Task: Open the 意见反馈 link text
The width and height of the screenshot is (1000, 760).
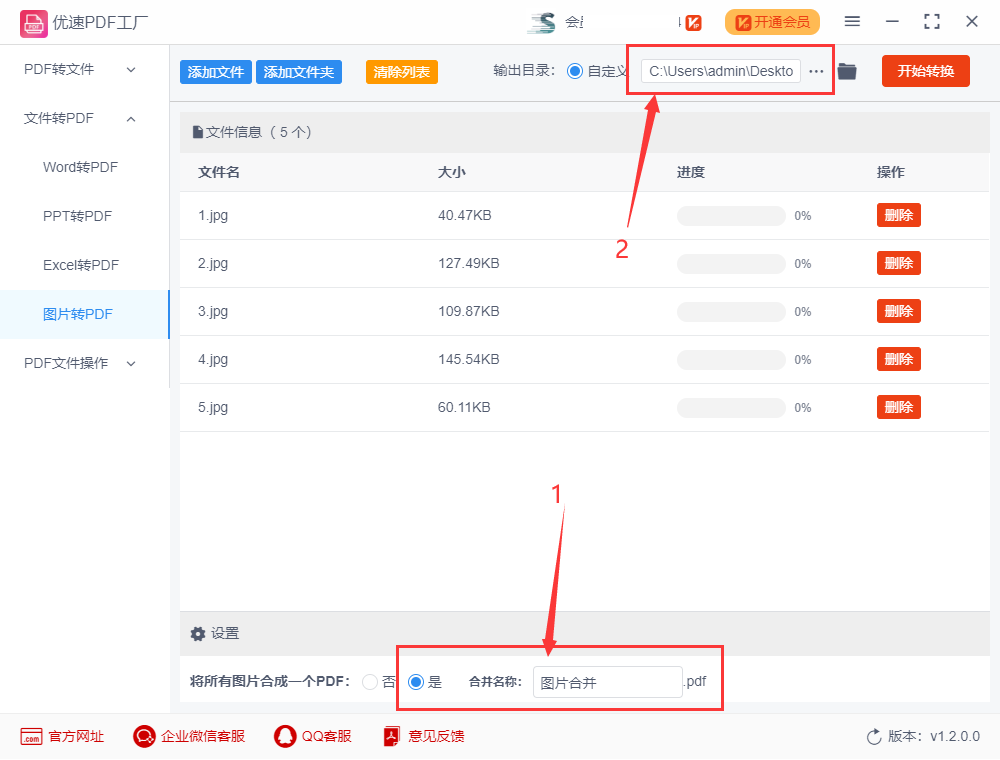Action: click(x=436, y=736)
